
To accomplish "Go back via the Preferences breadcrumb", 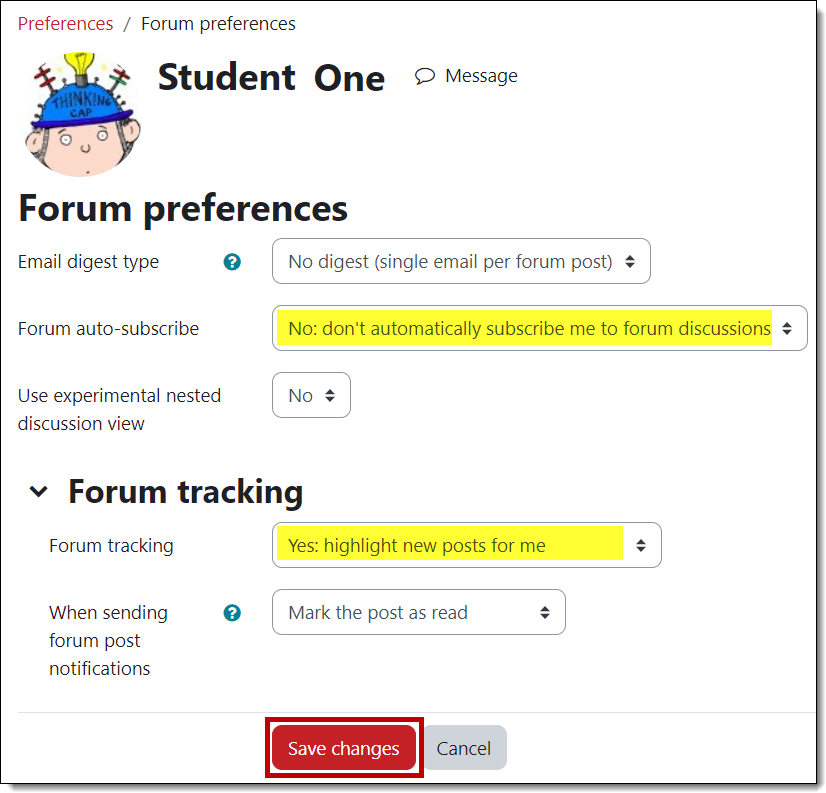I will pos(65,23).
